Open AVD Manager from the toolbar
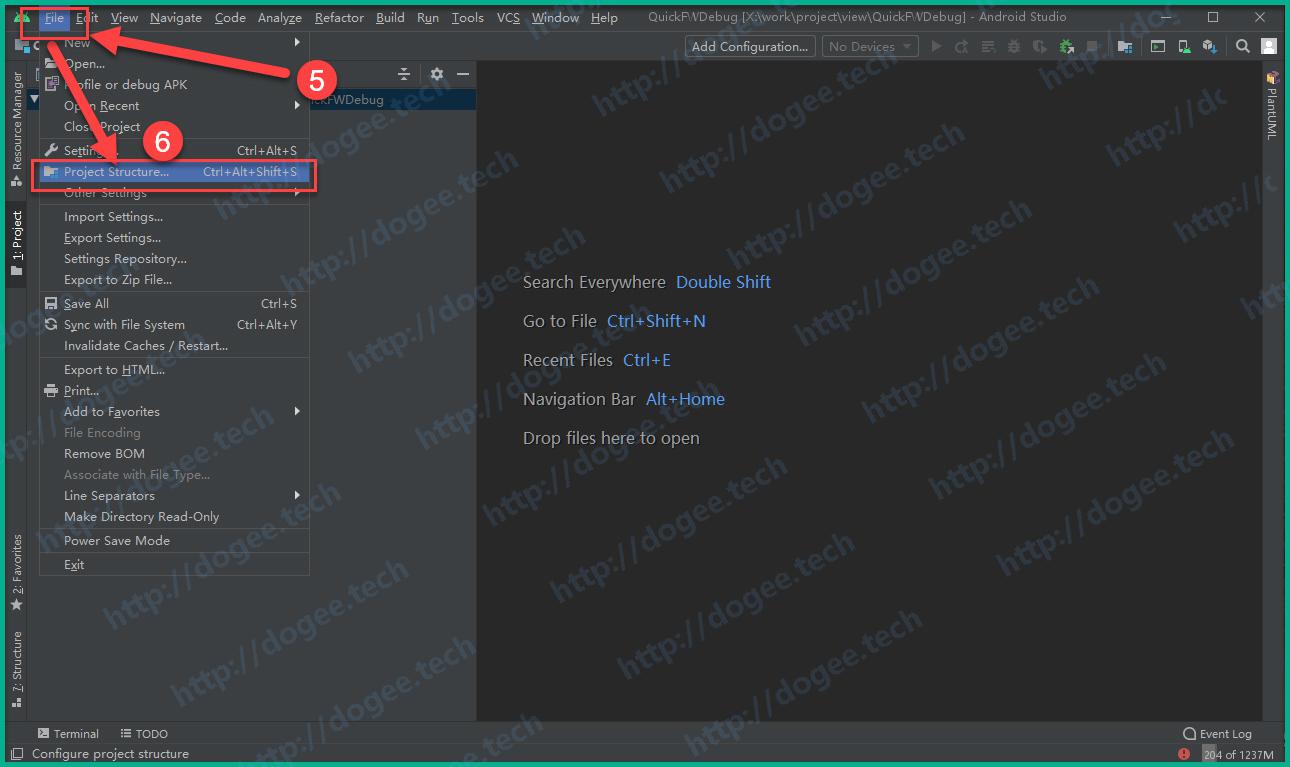Image resolution: width=1290 pixels, height=767 pixels. point(1184,46)
